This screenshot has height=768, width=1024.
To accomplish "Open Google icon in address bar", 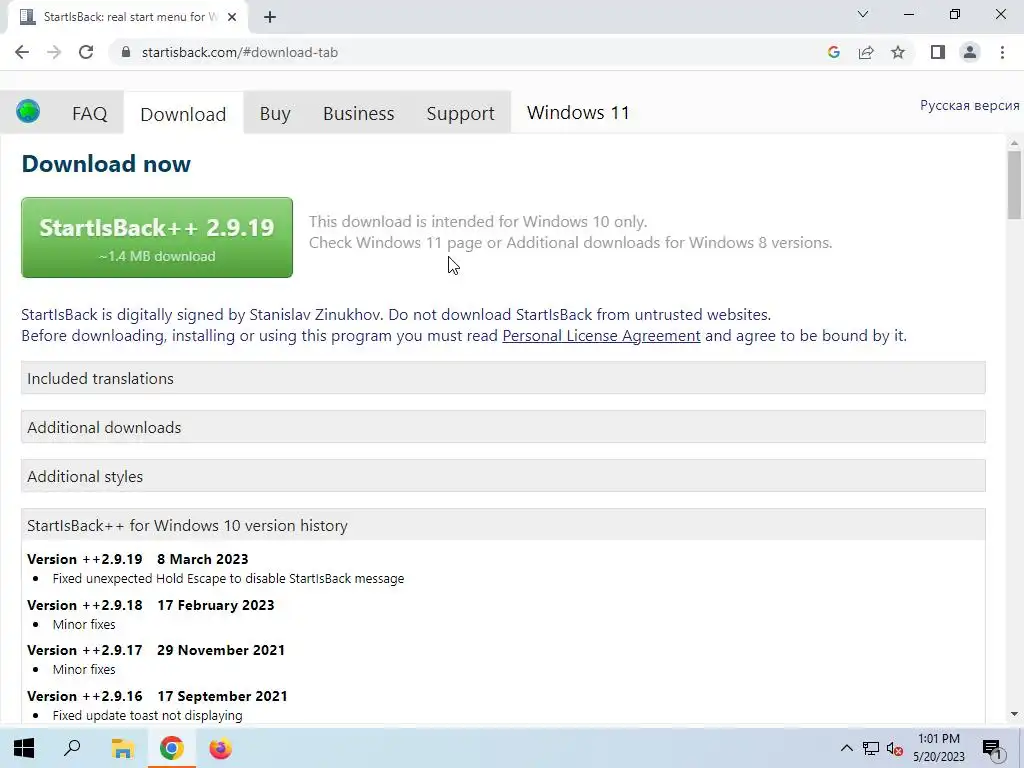I will click(x=833, y=52).
